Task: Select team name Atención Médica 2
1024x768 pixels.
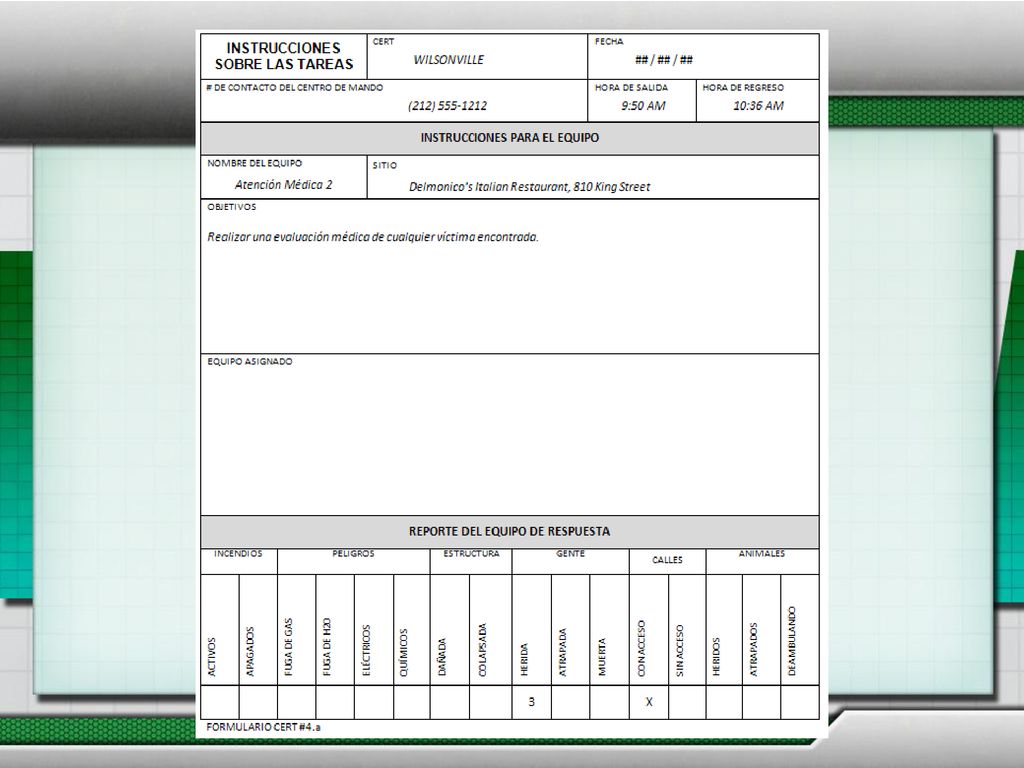Action: point(283,185)
